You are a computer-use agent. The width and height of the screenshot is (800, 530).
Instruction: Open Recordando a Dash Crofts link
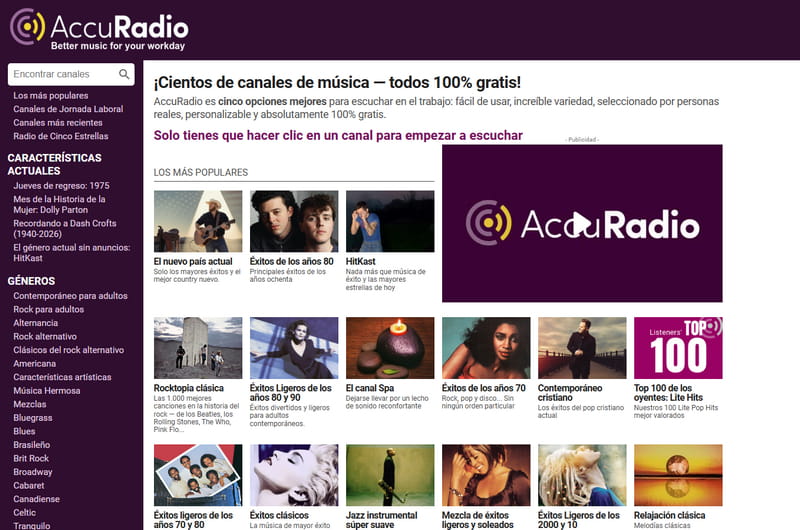coord(65,229)
